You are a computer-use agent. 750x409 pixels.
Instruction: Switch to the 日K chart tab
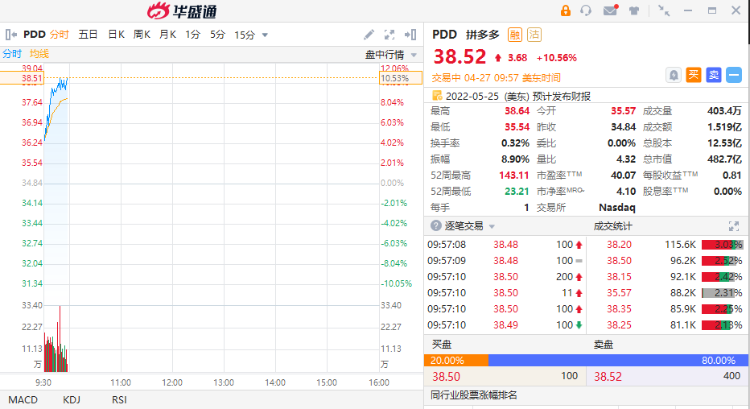(x=116, y=34)
